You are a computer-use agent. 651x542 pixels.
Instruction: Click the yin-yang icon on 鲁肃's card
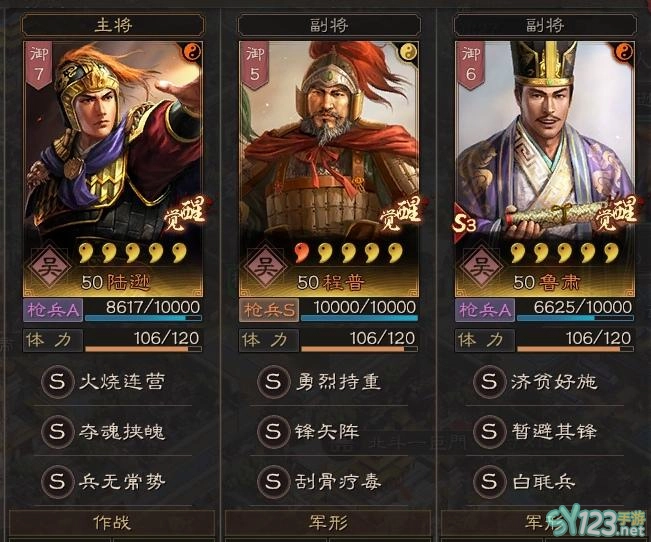624,52
